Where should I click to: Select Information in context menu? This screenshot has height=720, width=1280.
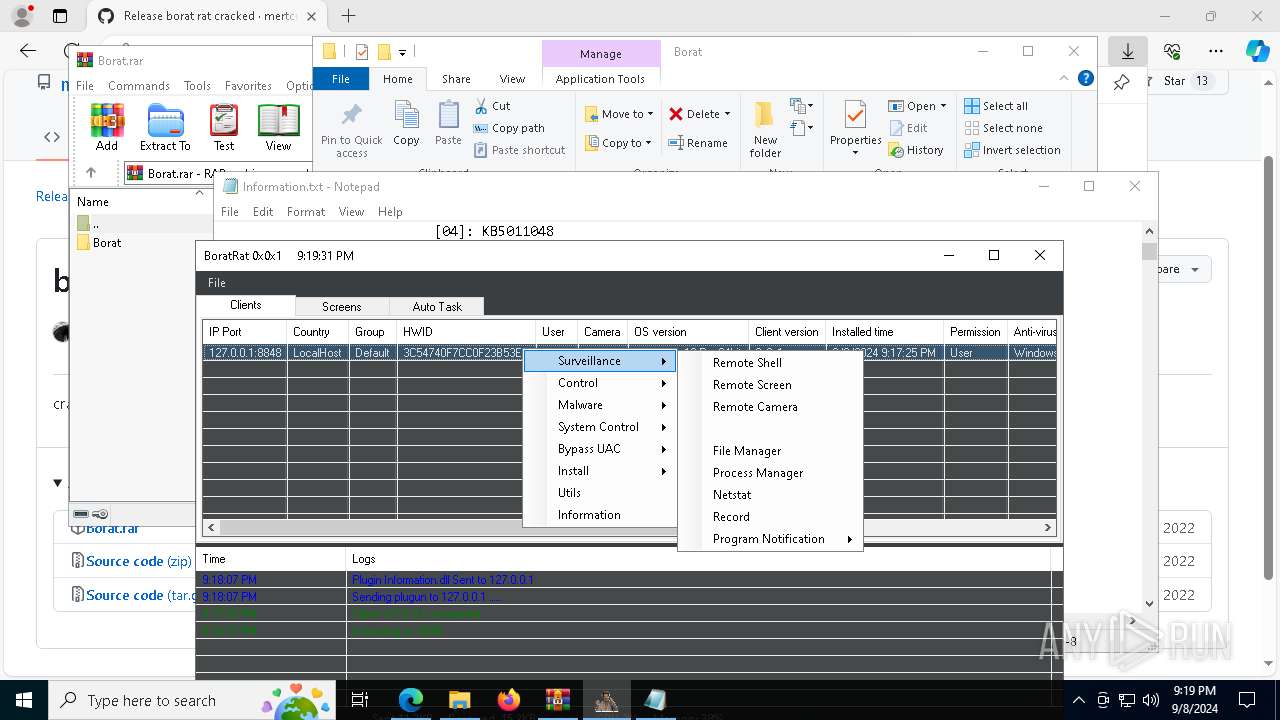point(600,515)
